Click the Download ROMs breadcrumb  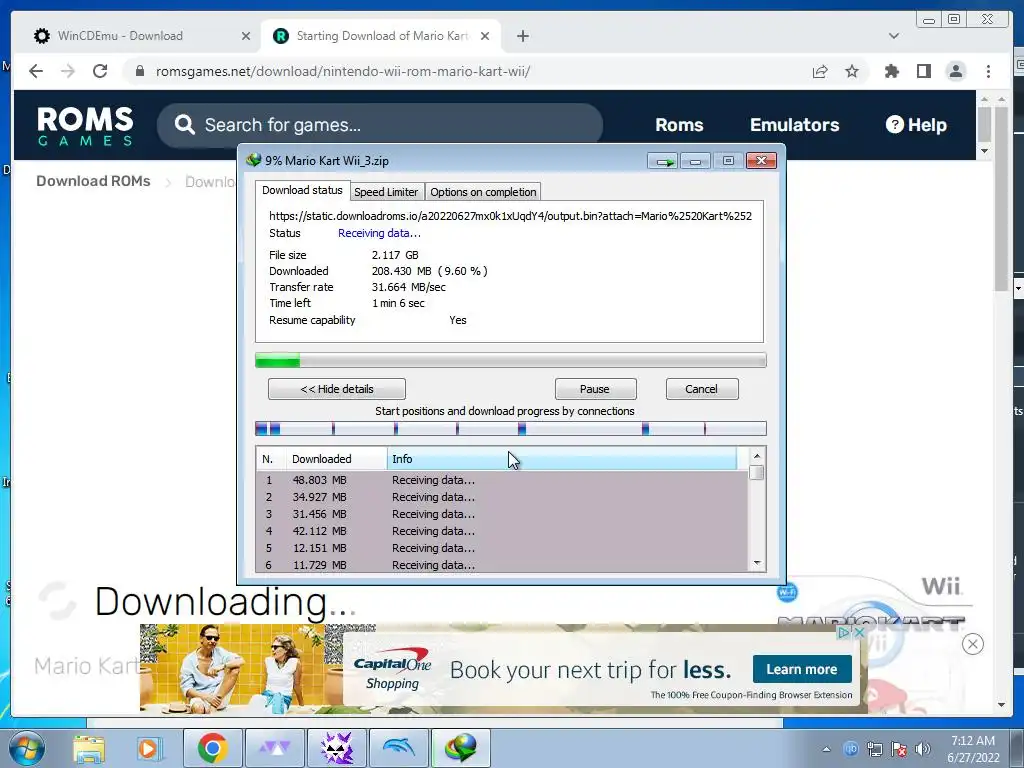click(93, 181)
